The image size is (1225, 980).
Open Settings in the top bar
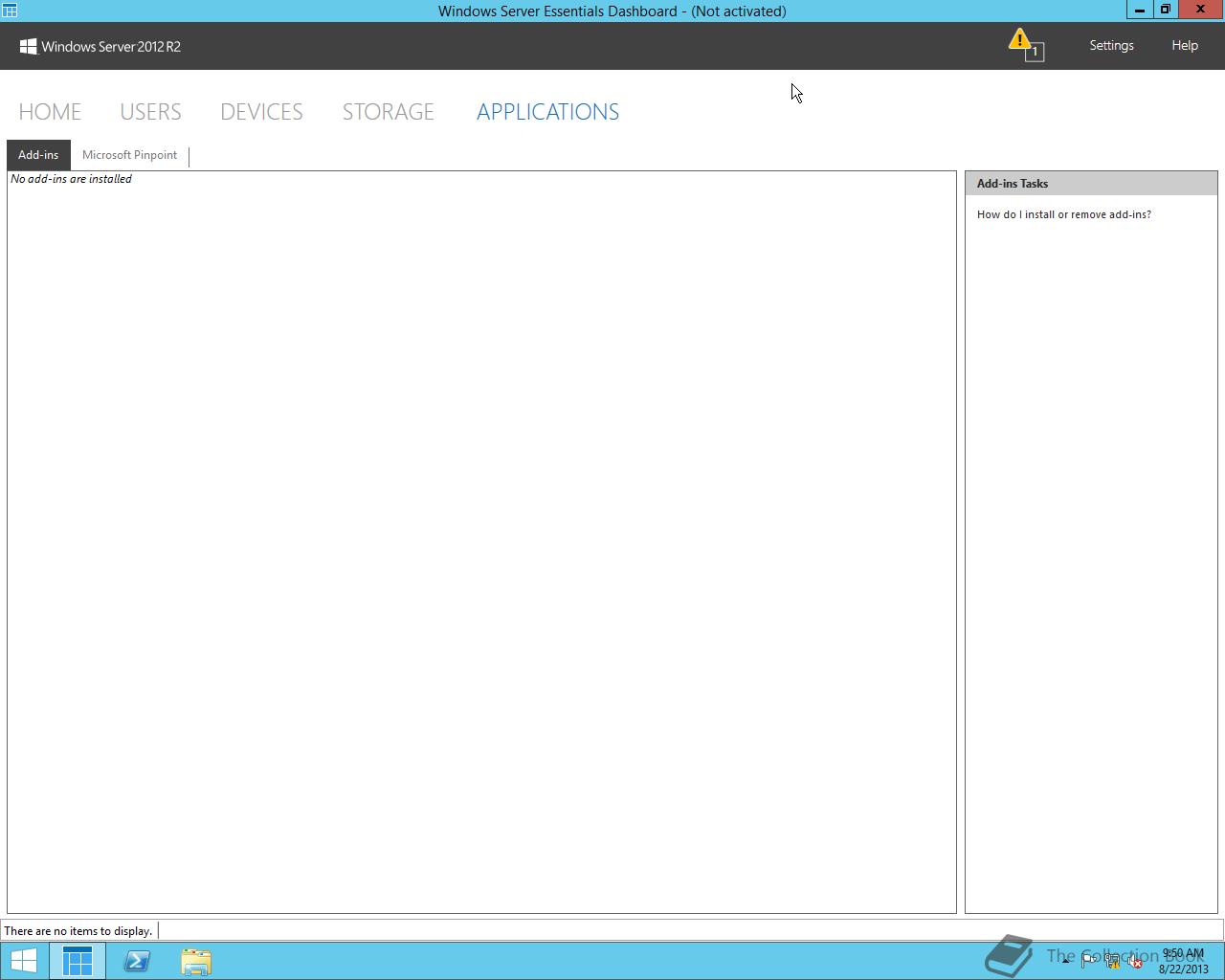point(1111,45)
